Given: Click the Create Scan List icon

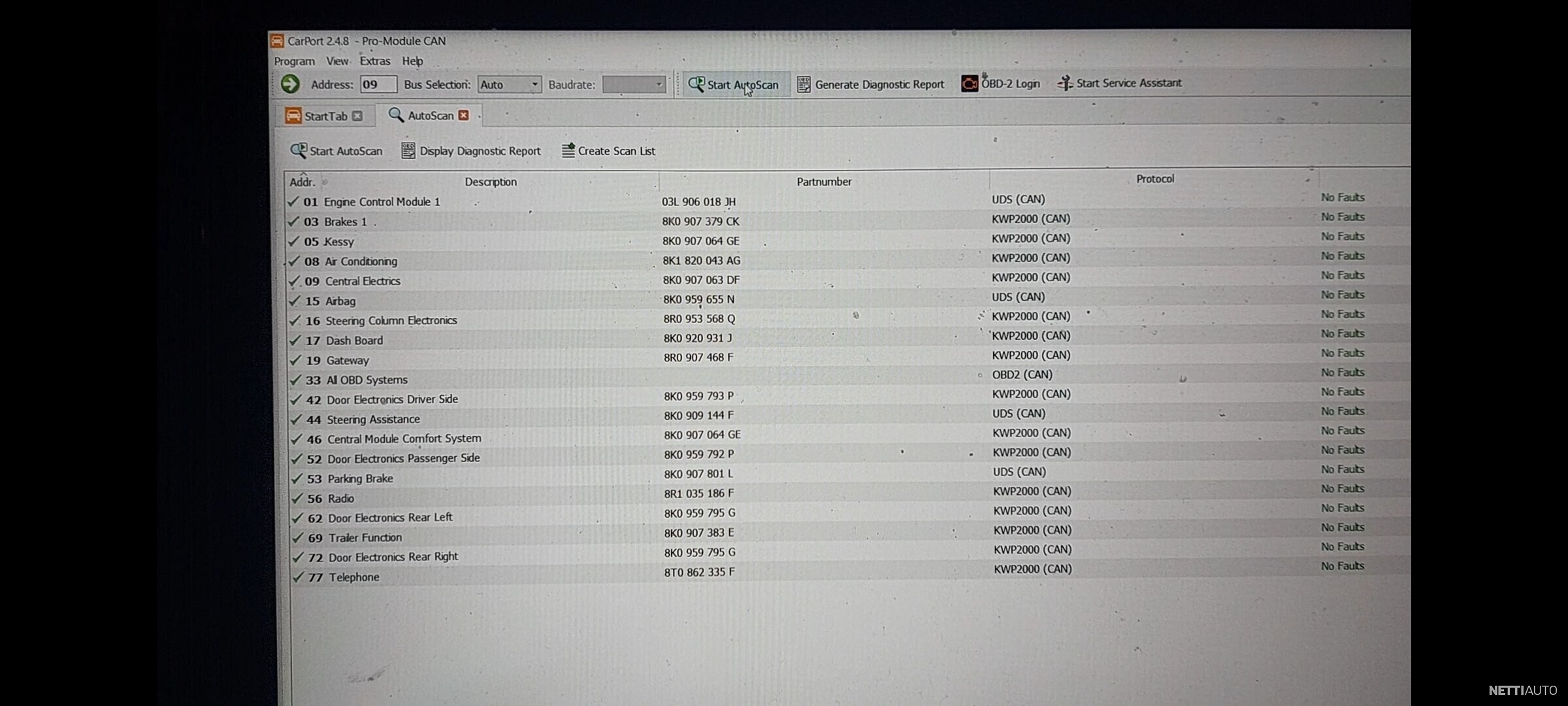Looking at the screenshot, I should click(x=568, y=150).
